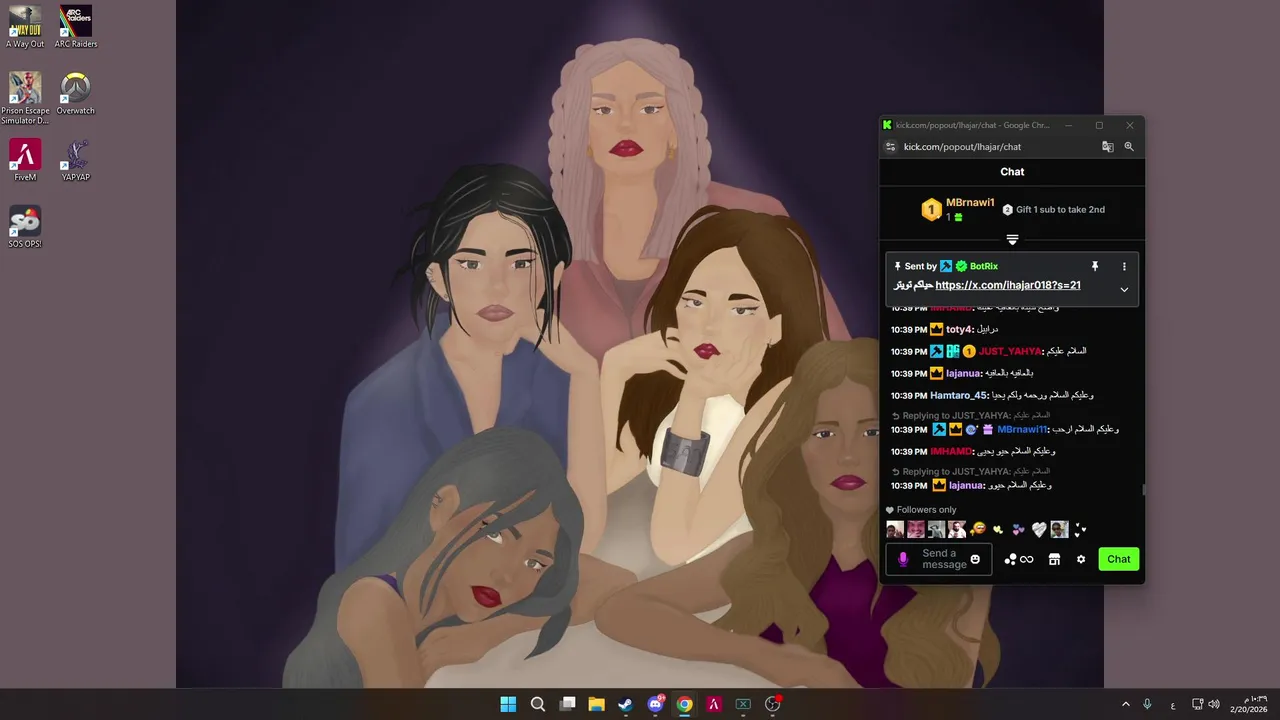Open taskbar Search
This screenshot has height=720, width=1280.
538,704
